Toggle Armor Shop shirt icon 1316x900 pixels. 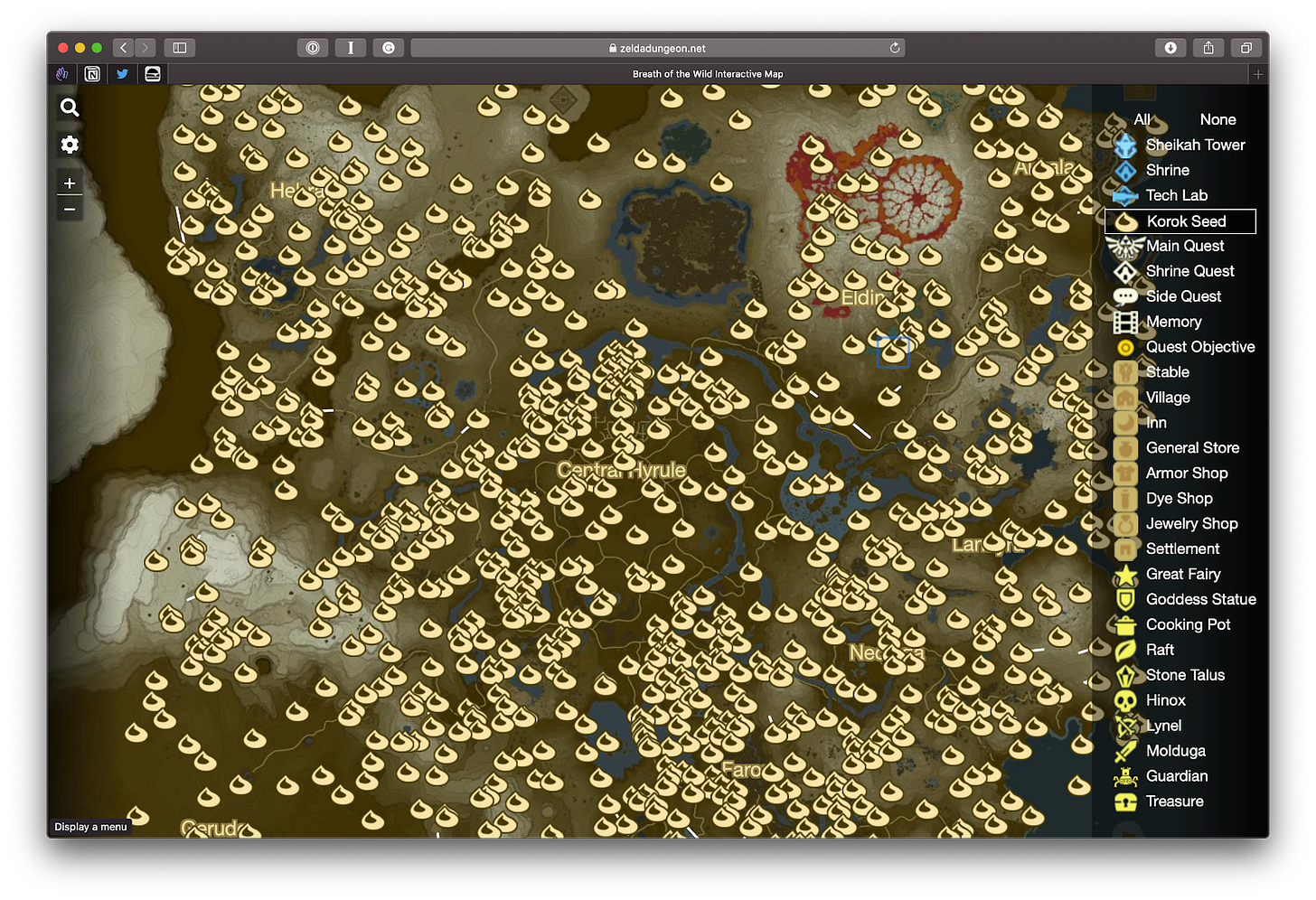coord(1125,473)
